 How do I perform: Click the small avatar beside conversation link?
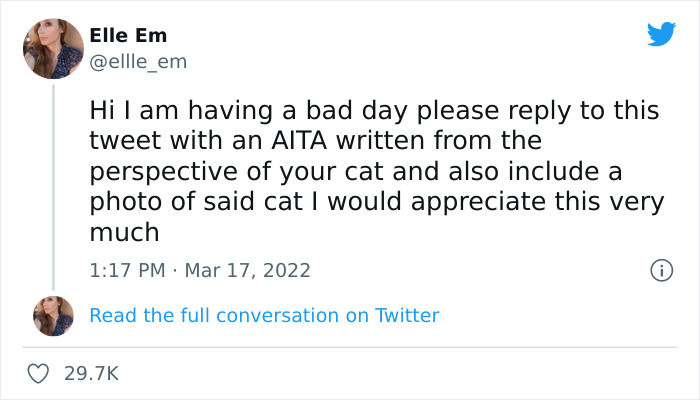[x=53, y=315]
